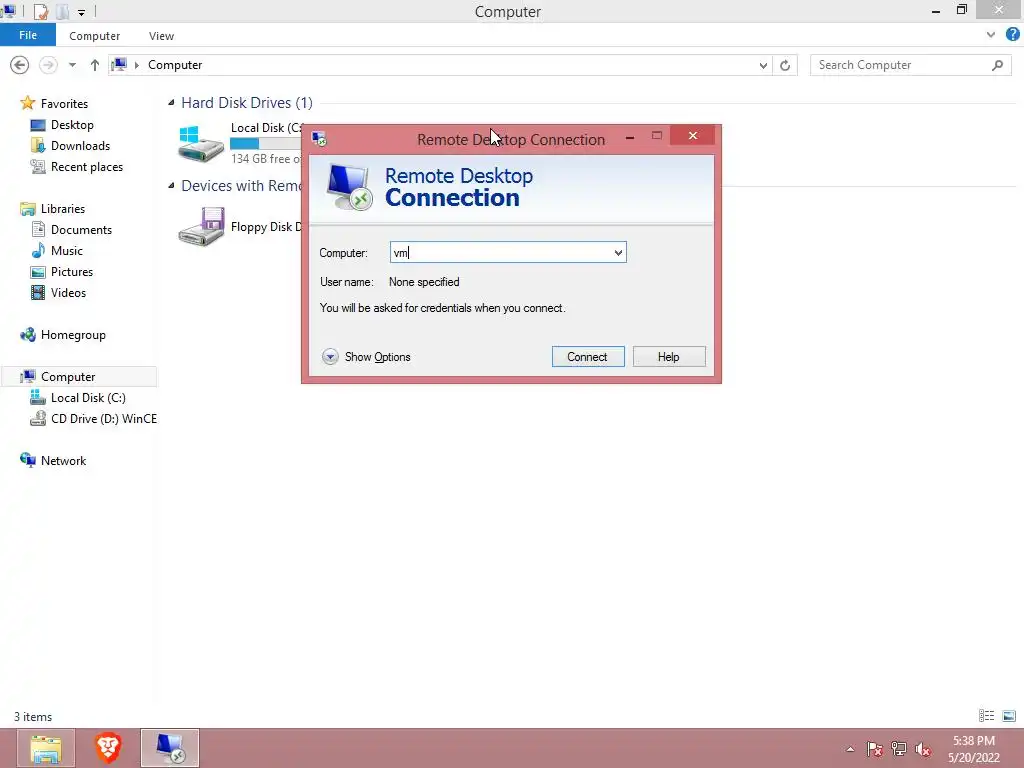Screen dimensions: 1024x768
Task: Click the Properties icon in quick access toolbar
Action: (x=40, y=12)
